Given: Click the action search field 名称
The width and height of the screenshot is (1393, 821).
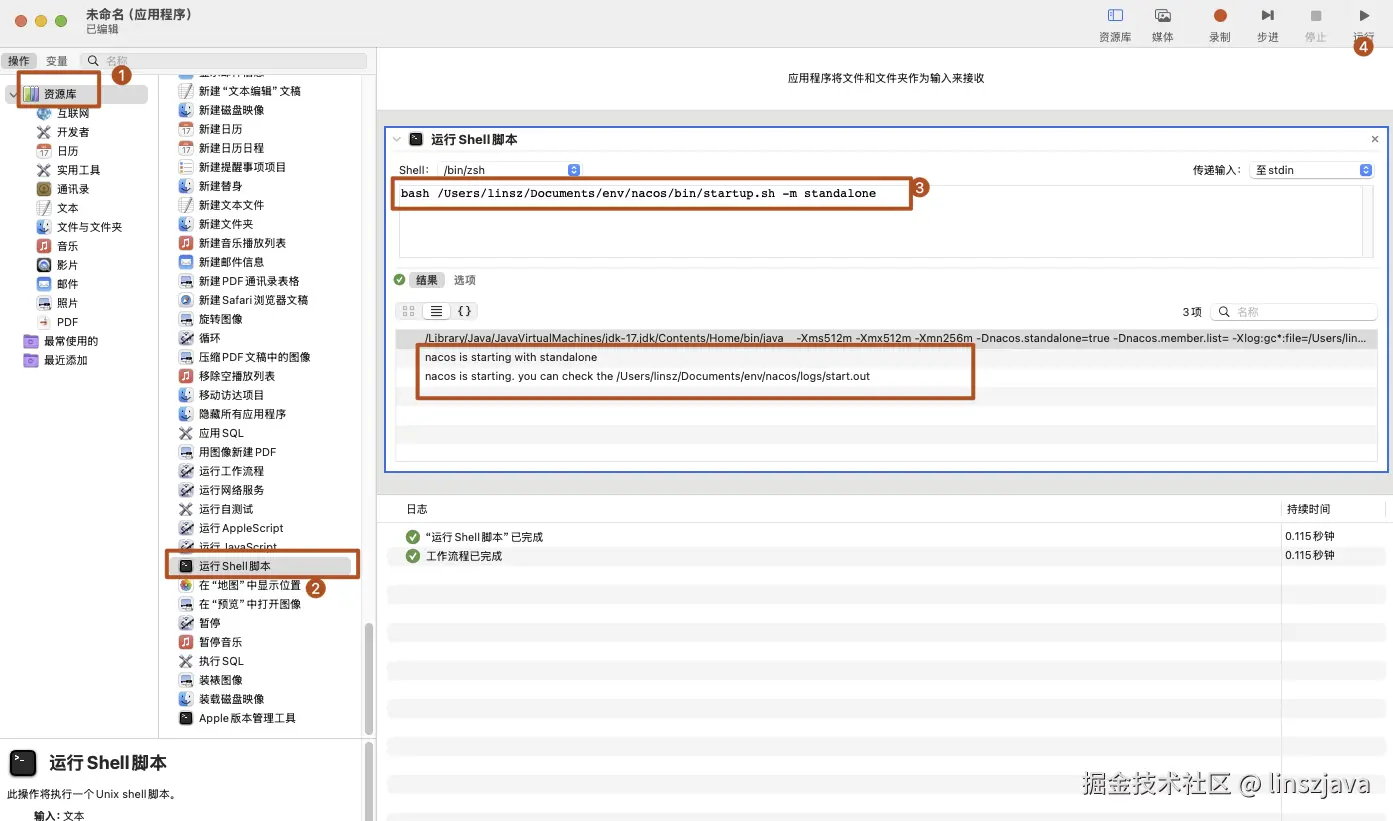Looking at the screenshot, I should point(224,61).
